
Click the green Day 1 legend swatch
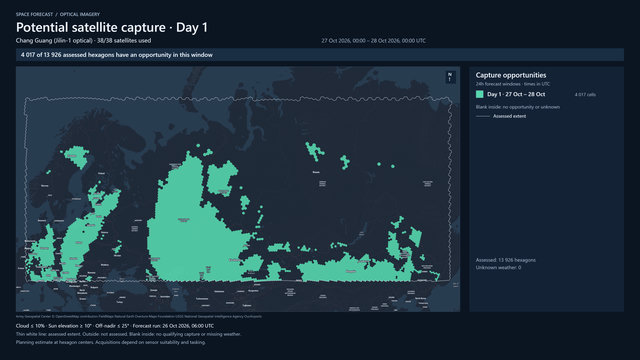coord(480,94)
